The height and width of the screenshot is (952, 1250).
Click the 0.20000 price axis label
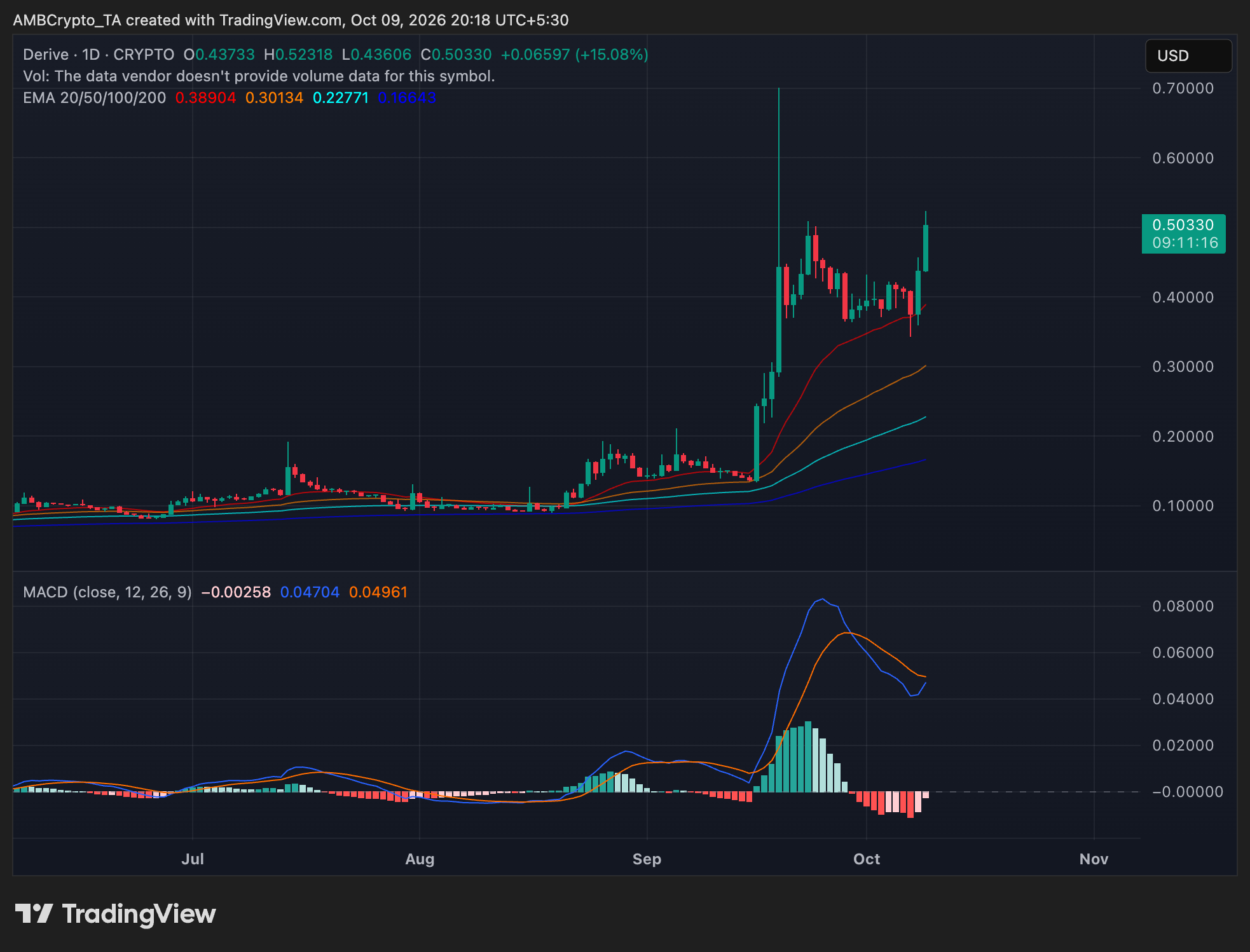click(1183, 437)
